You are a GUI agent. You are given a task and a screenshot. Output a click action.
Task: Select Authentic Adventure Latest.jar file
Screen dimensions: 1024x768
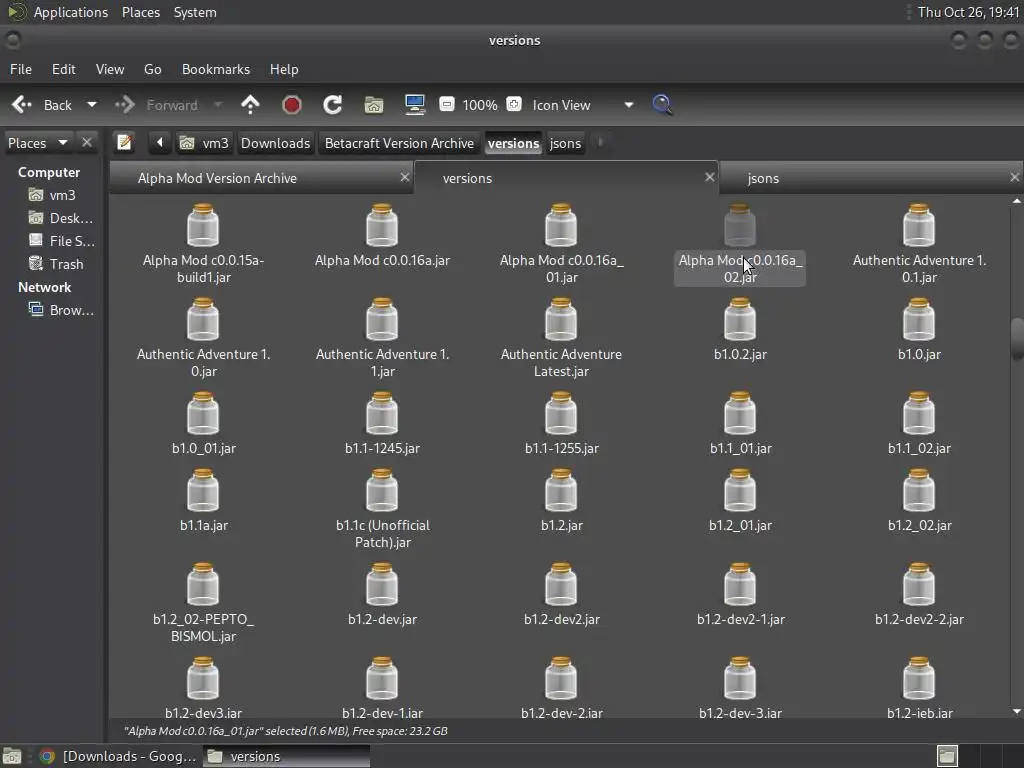(561, 338)
